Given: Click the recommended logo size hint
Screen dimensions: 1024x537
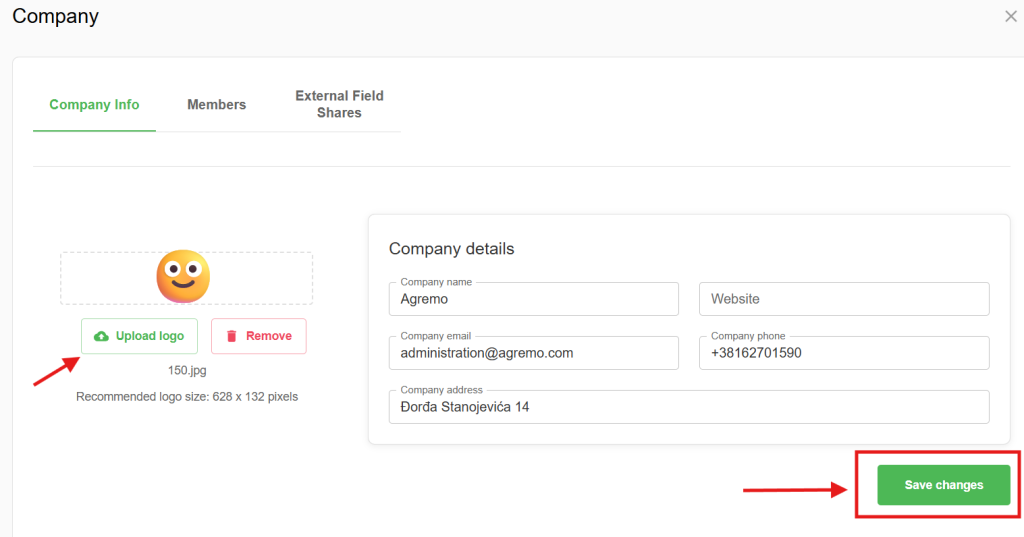Looking at the screenshot, I should point(187,397).
